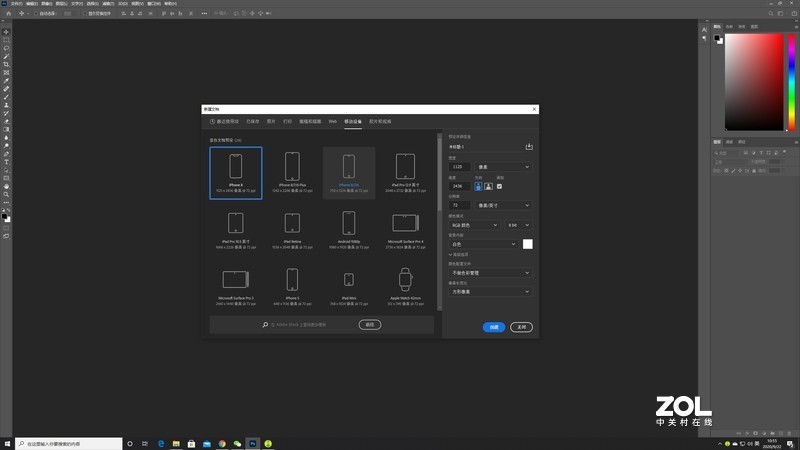Switch to the Film & Video tab

click(x=380, y=121)
